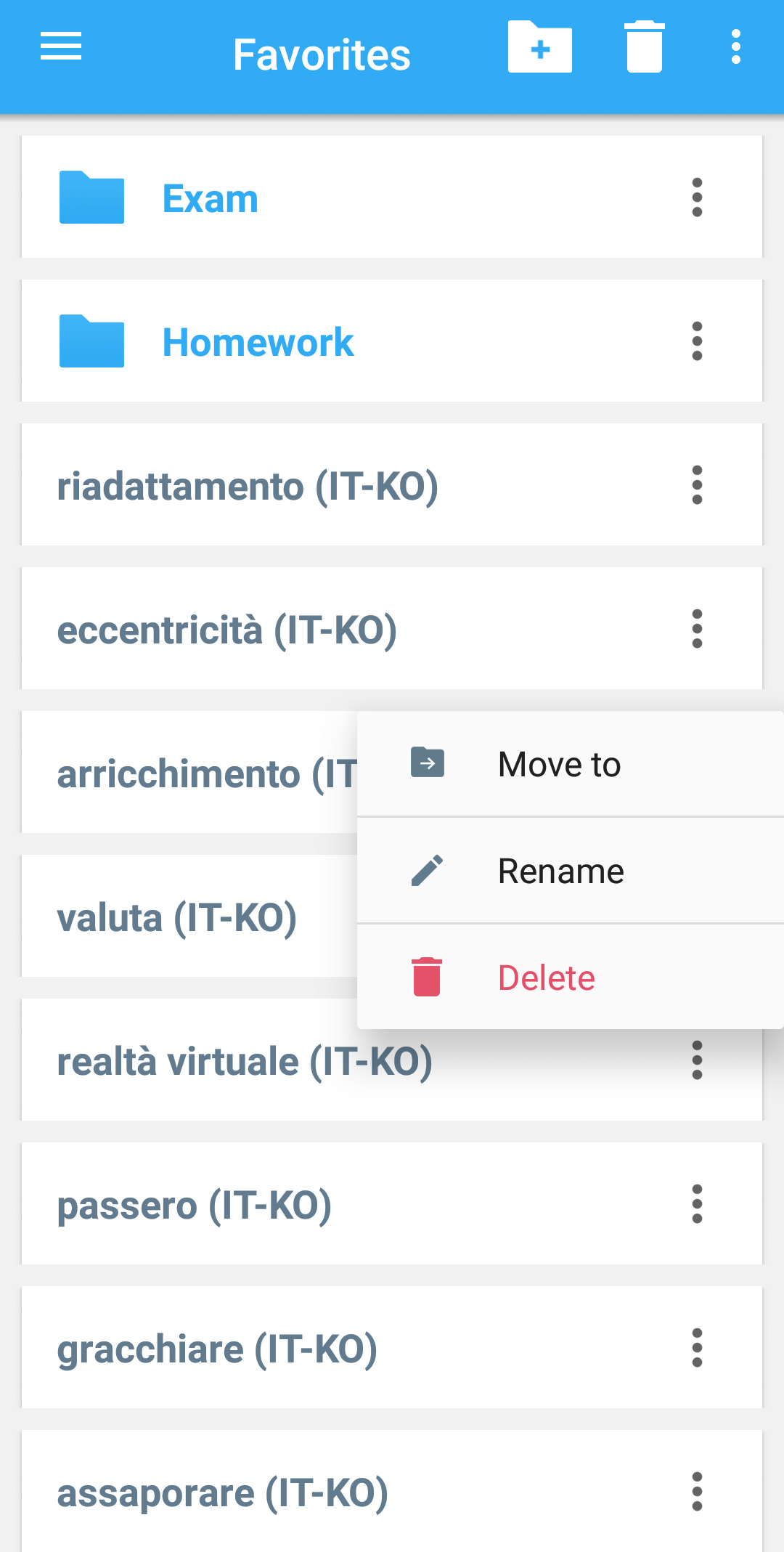Open the Exam folder
The width and height of the screenshot is (784, 1552).
coord(210,198)
